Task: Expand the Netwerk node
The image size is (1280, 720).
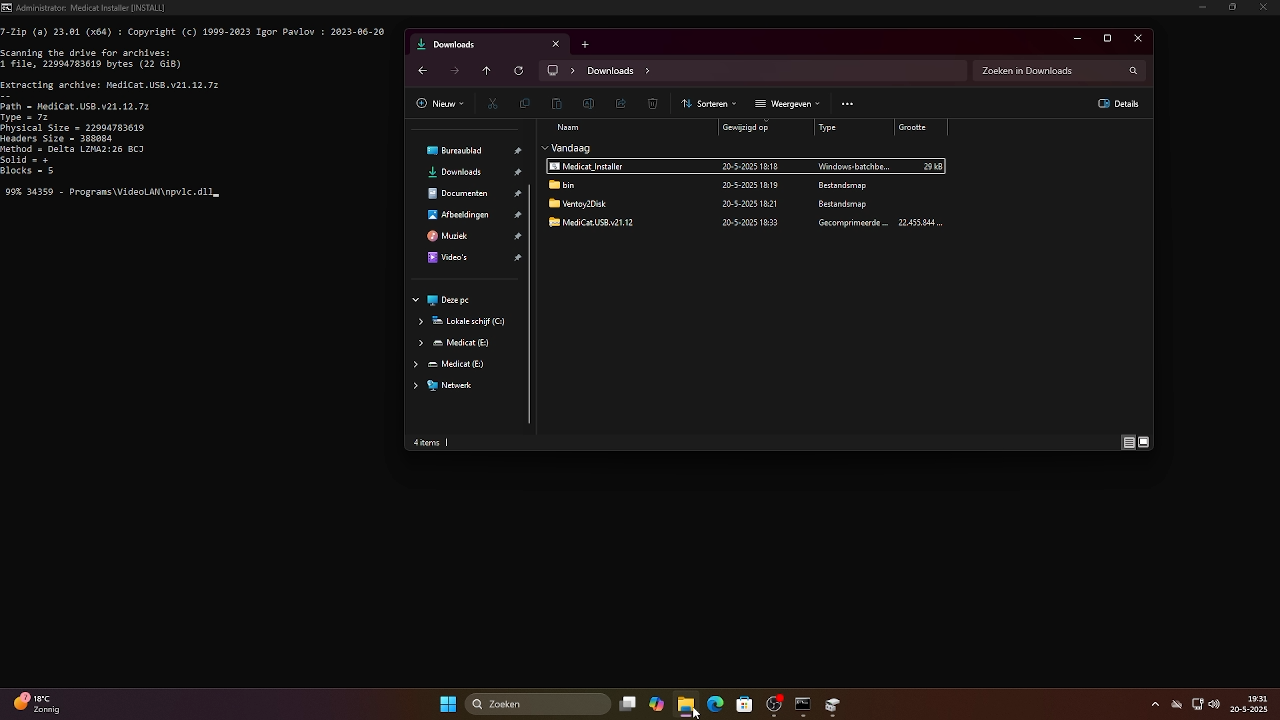Action: pos(416,385)
